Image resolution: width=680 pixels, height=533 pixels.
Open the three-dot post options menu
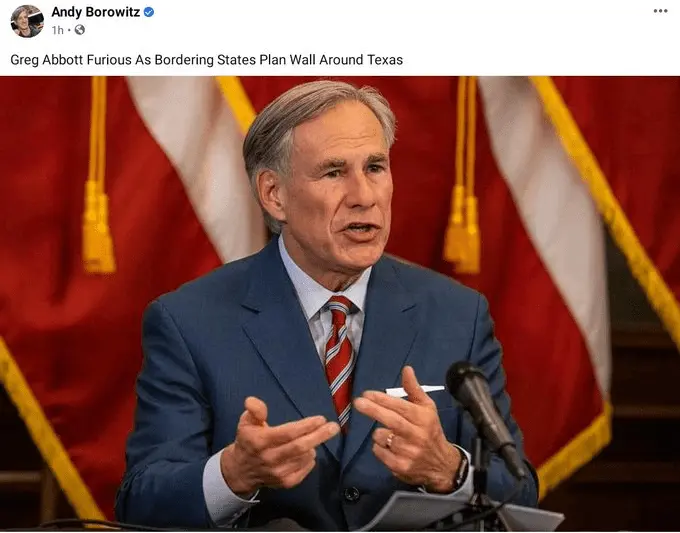point(660,11)
